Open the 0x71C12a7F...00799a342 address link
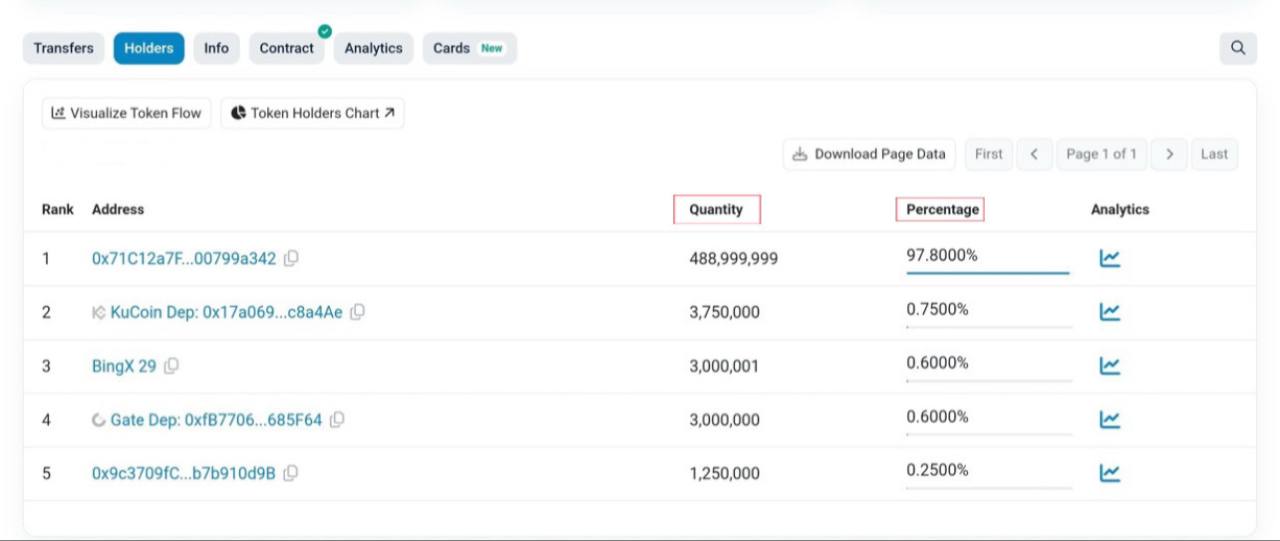Screen dimensions: 1280x541 pos(184,258)
